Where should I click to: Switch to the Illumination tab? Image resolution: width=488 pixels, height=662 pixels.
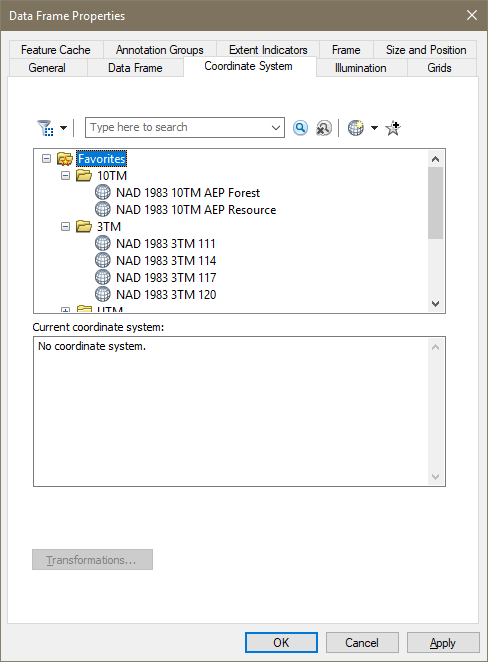[x=361, y=68]
